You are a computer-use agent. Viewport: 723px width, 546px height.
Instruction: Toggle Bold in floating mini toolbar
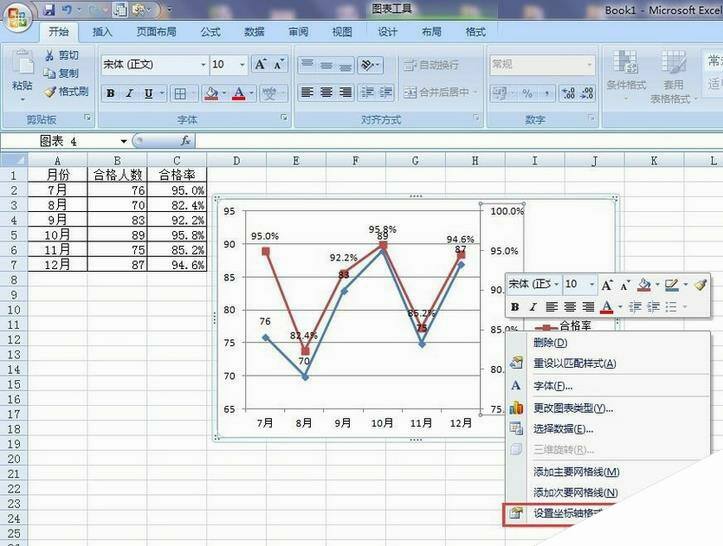pyautogui.click(x=516, y=307)
